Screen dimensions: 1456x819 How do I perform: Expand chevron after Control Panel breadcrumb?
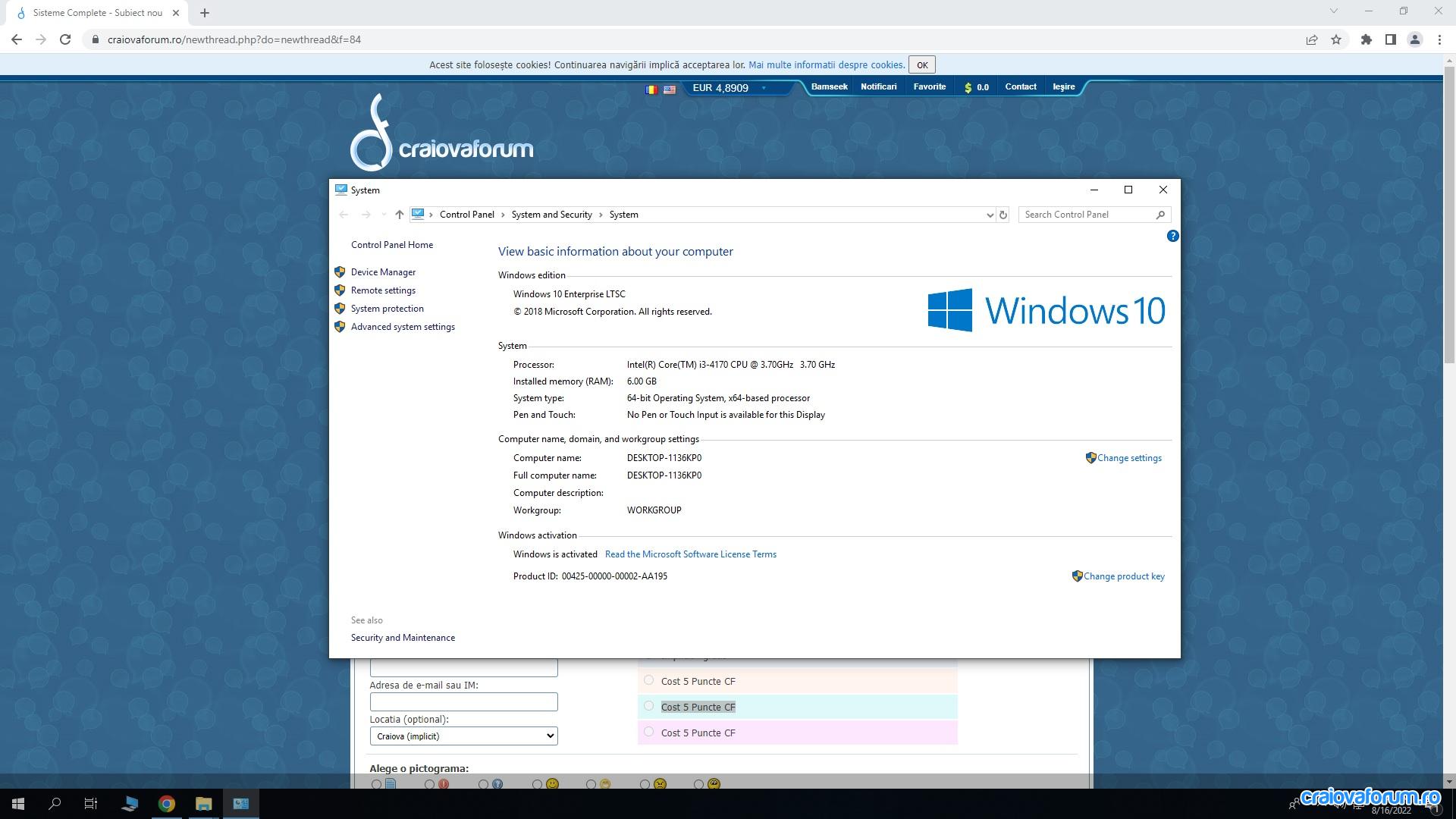(x=503, y=215)
